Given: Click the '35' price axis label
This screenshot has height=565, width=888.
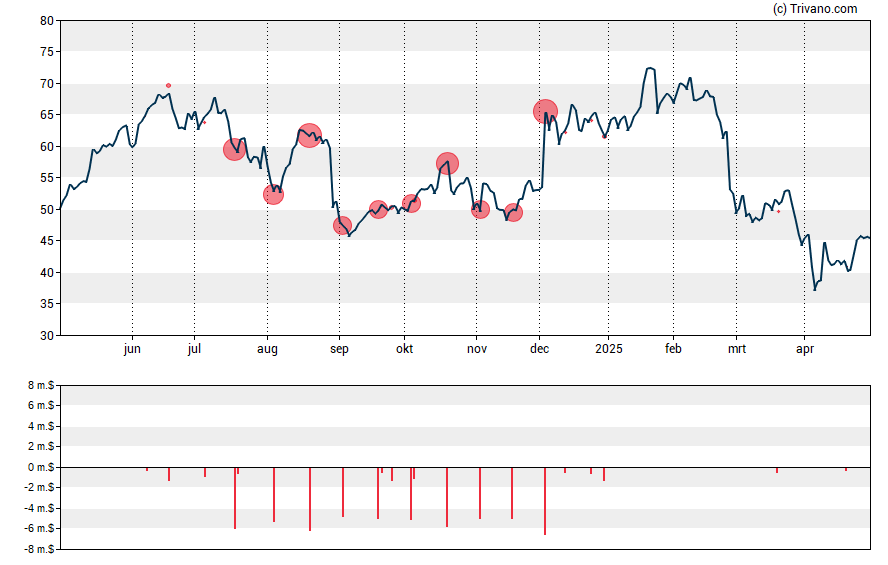Looking at the screenshot, I should click(47, 304).
